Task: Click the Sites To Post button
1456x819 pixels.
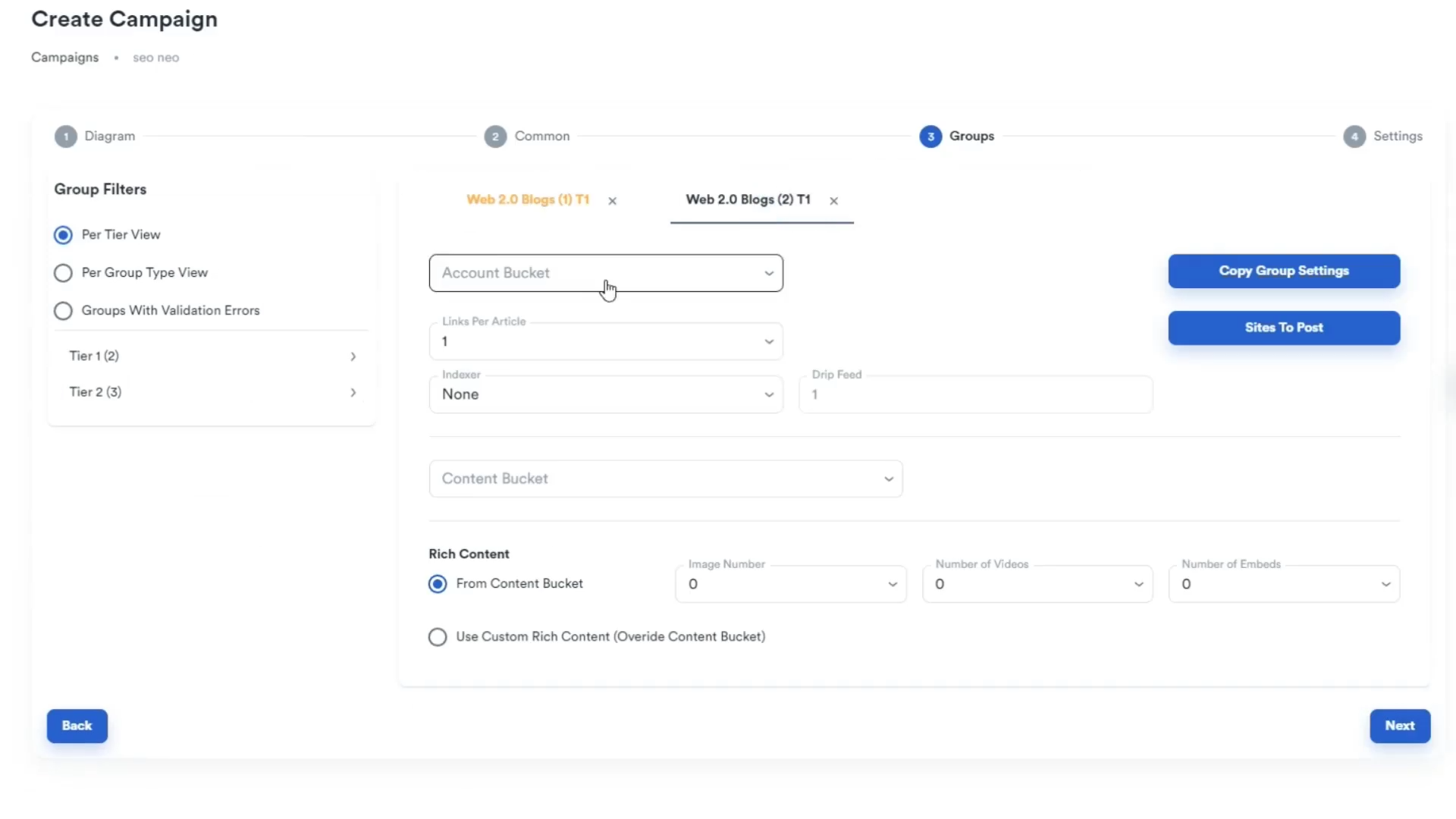Action: pos(1283,328)
